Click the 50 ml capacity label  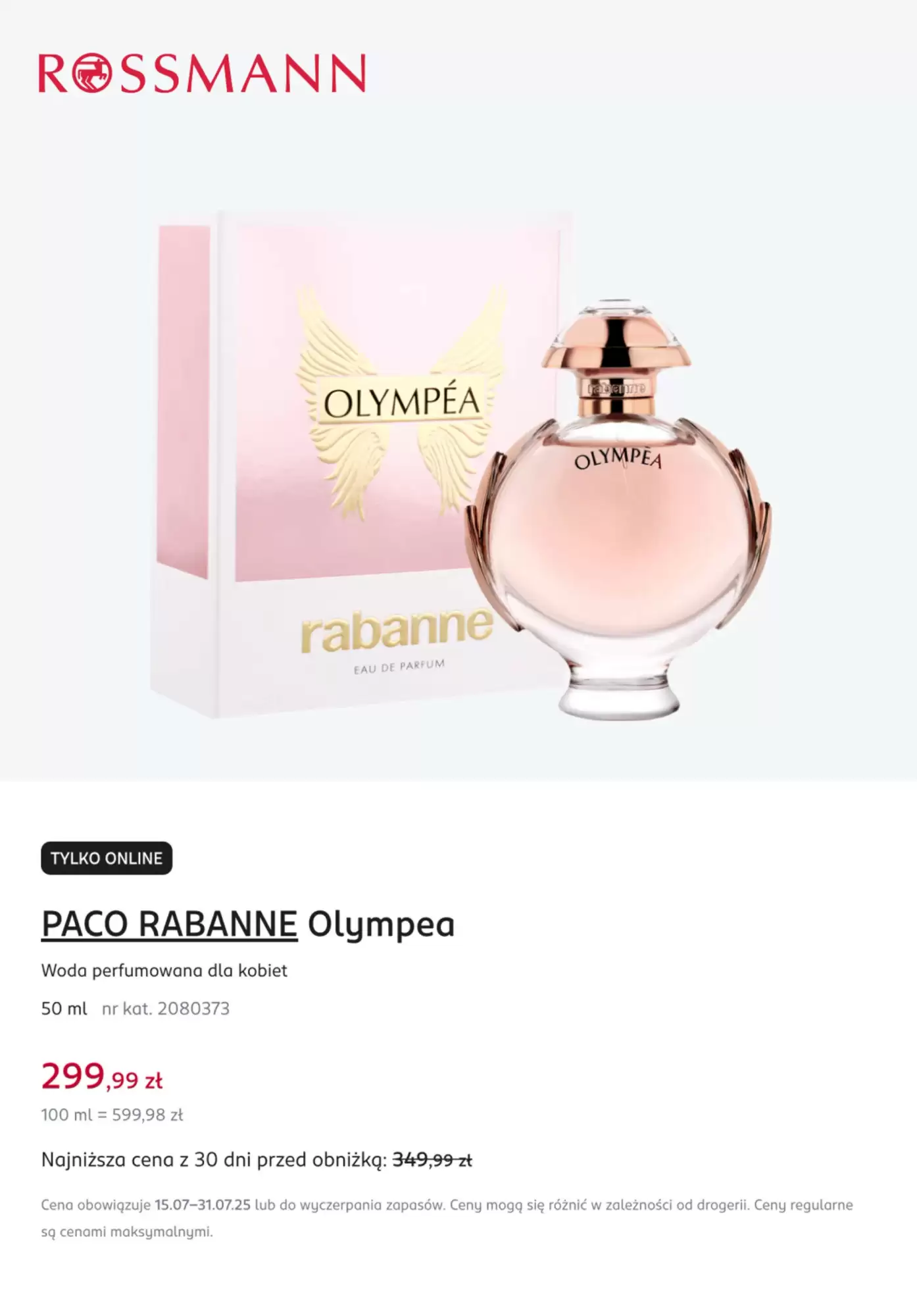(64, 1009)
